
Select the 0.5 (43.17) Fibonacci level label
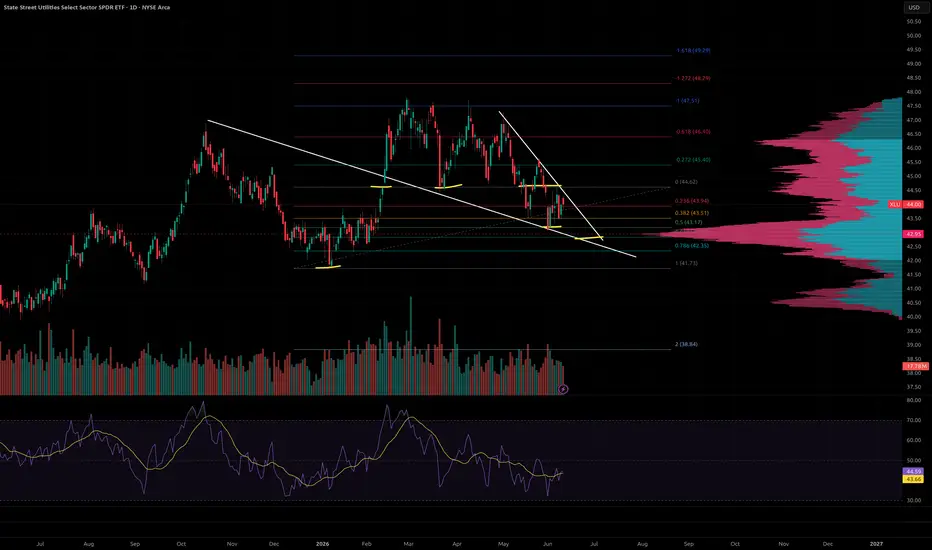tap(688, 222)
